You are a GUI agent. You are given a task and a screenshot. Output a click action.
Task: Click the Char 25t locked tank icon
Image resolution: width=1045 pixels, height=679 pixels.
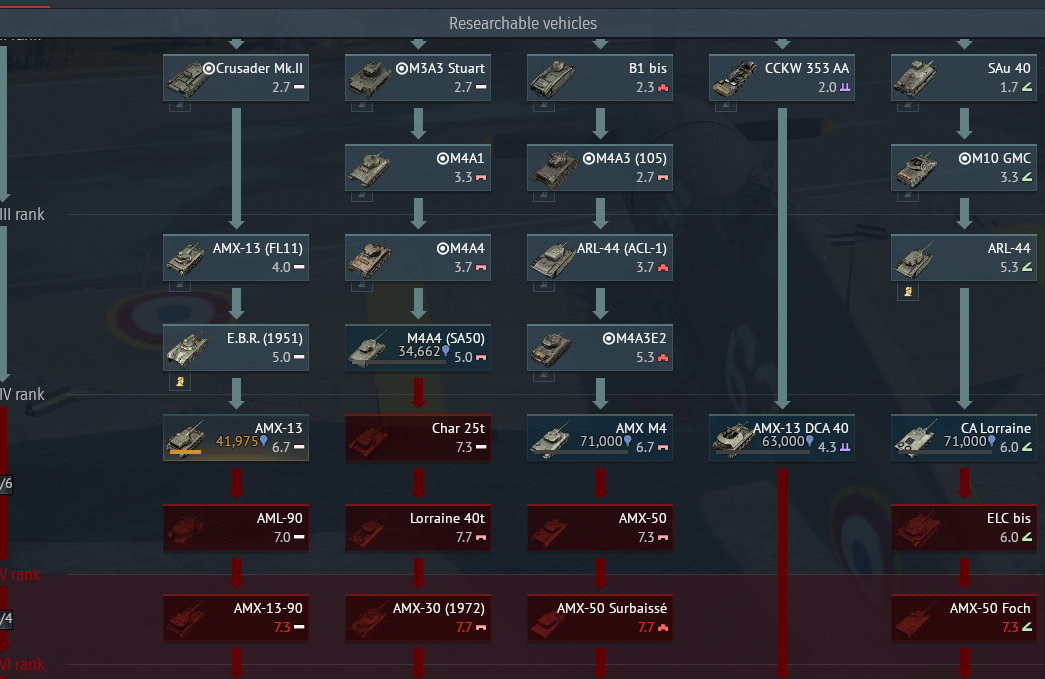click(369, 440)
